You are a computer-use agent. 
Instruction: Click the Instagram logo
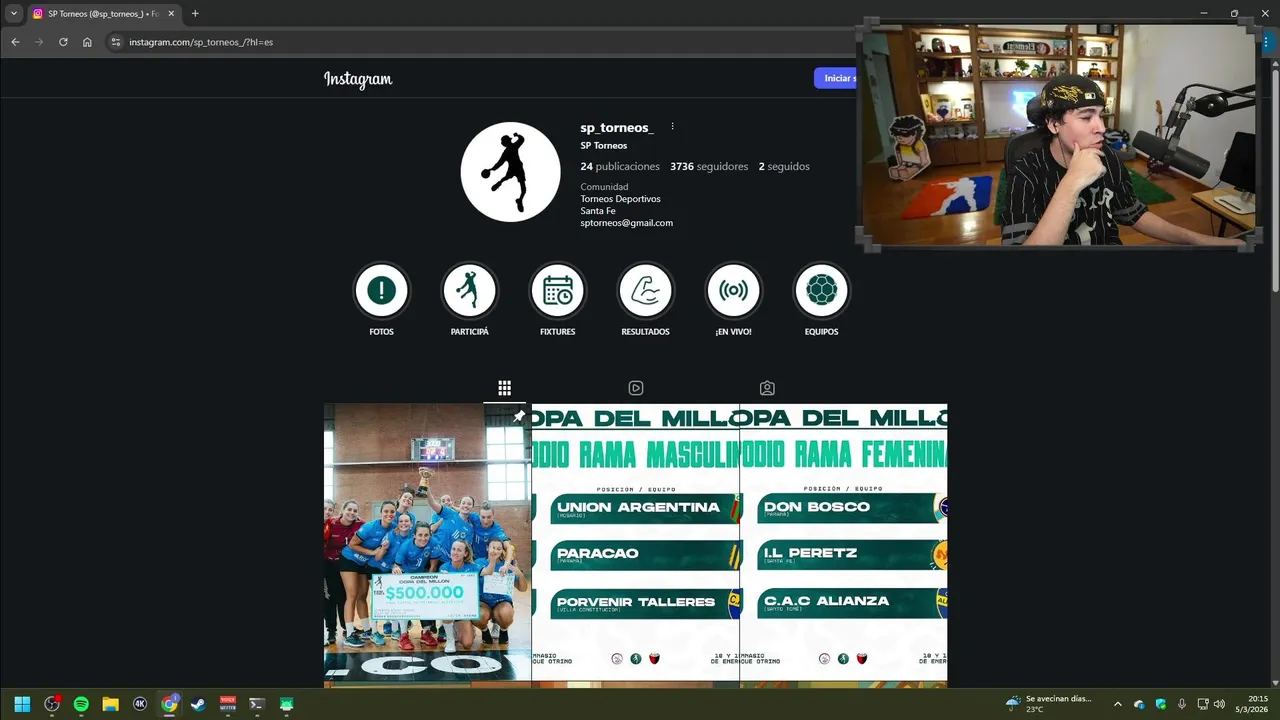point(358,79)
